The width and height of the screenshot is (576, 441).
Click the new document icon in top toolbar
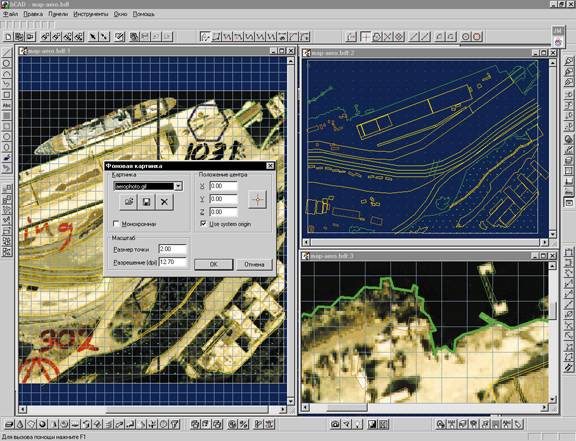pos(8,36)
